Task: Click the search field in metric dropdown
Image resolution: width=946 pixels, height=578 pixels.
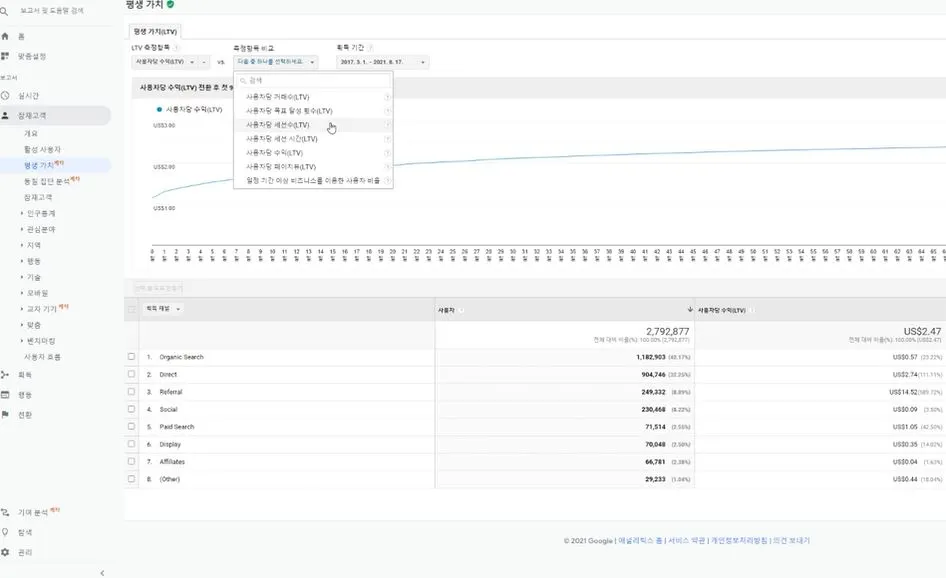Action: click(x=313, y=80)
